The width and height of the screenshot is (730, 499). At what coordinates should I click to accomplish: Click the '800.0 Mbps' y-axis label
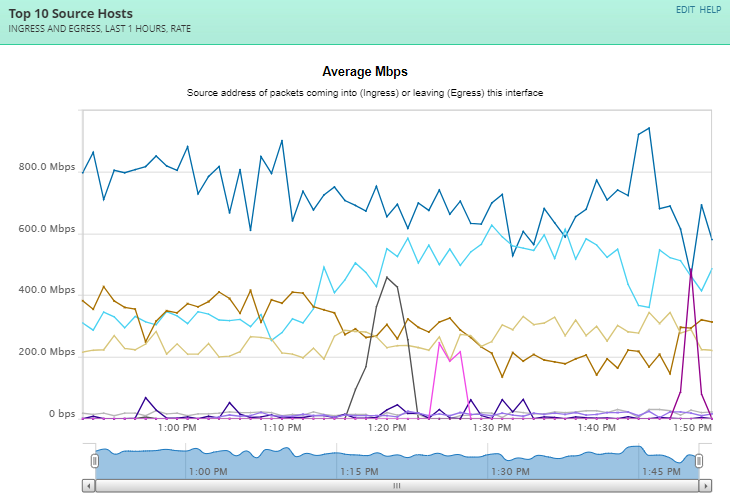pos(47,167)
